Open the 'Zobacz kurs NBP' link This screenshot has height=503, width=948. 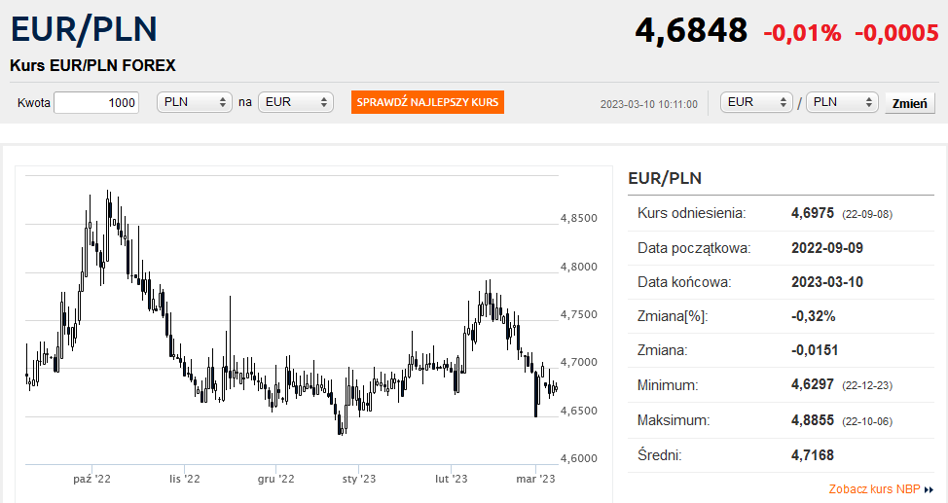pos(874,489)
